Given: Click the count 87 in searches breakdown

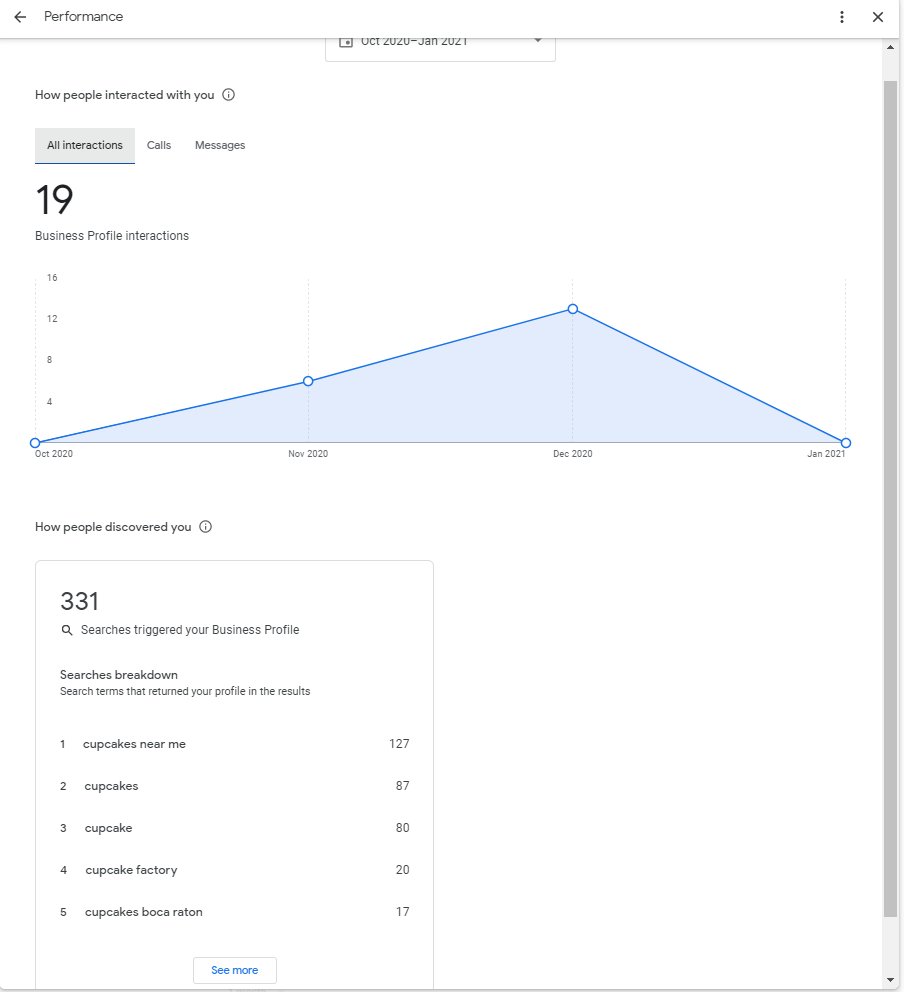Looking at the screenshot, I should click(x=402, y=786).
